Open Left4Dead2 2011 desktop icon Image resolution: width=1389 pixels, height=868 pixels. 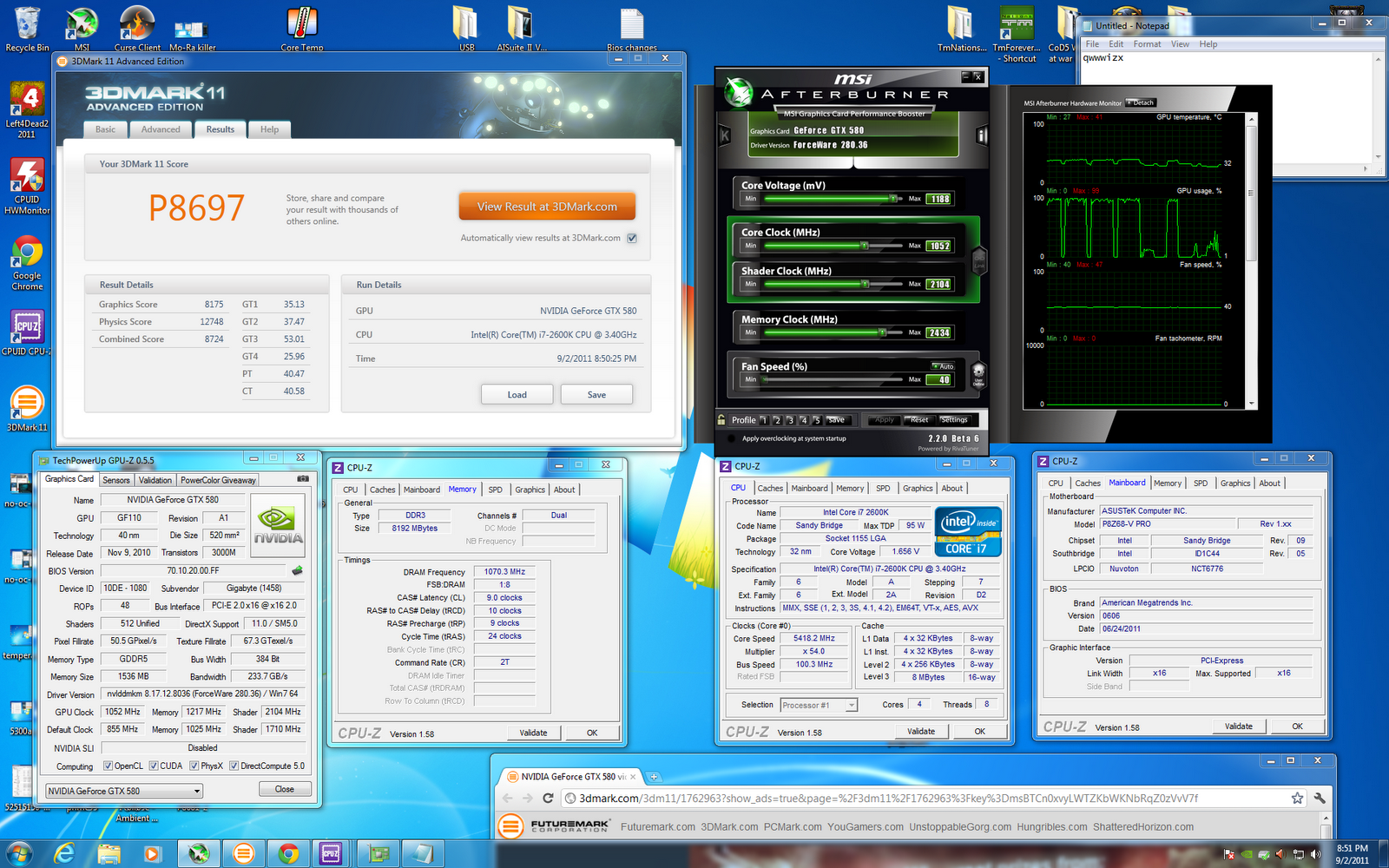coord(27,109)
